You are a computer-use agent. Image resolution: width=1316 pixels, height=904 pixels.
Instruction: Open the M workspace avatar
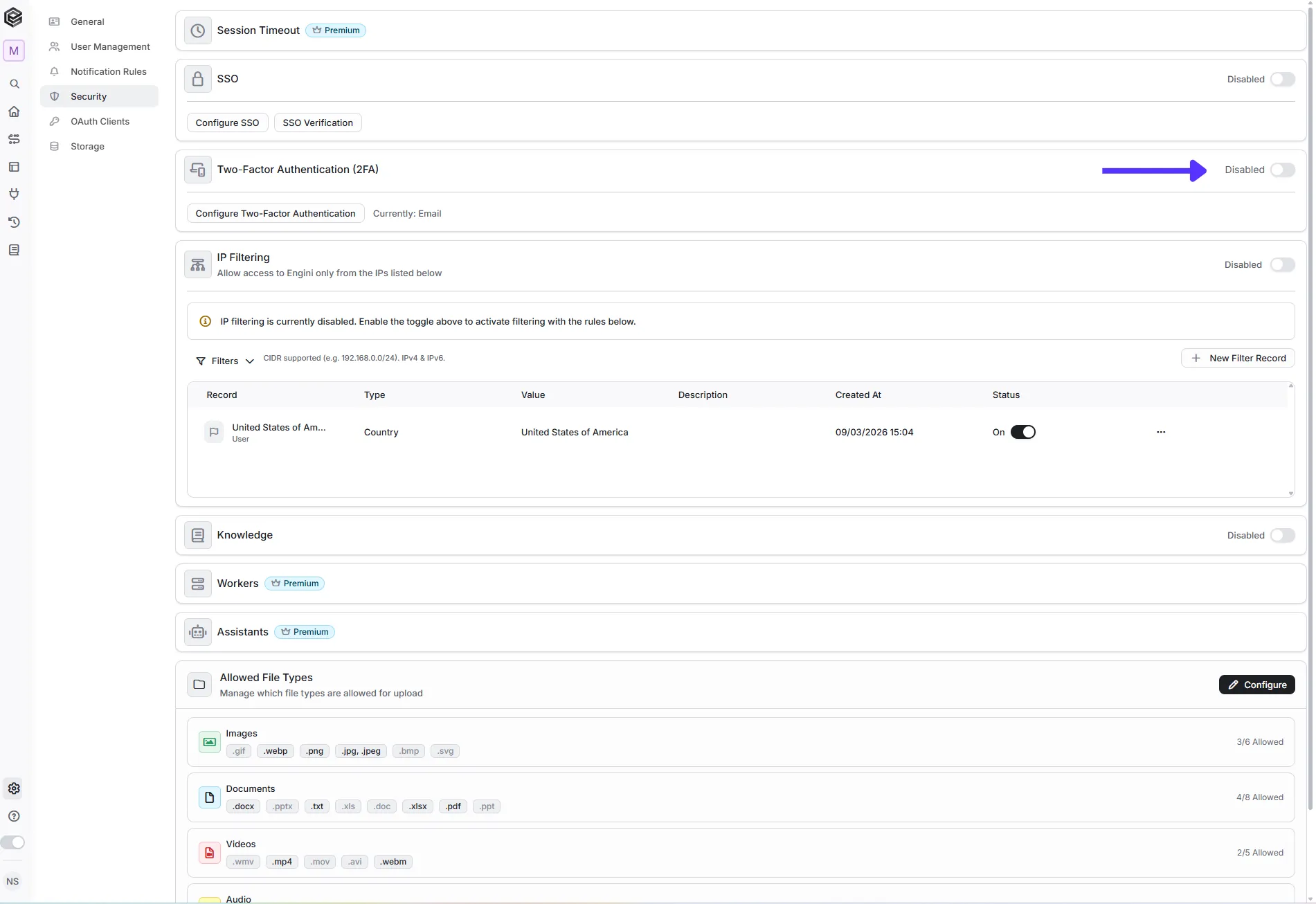coord(14,51)
